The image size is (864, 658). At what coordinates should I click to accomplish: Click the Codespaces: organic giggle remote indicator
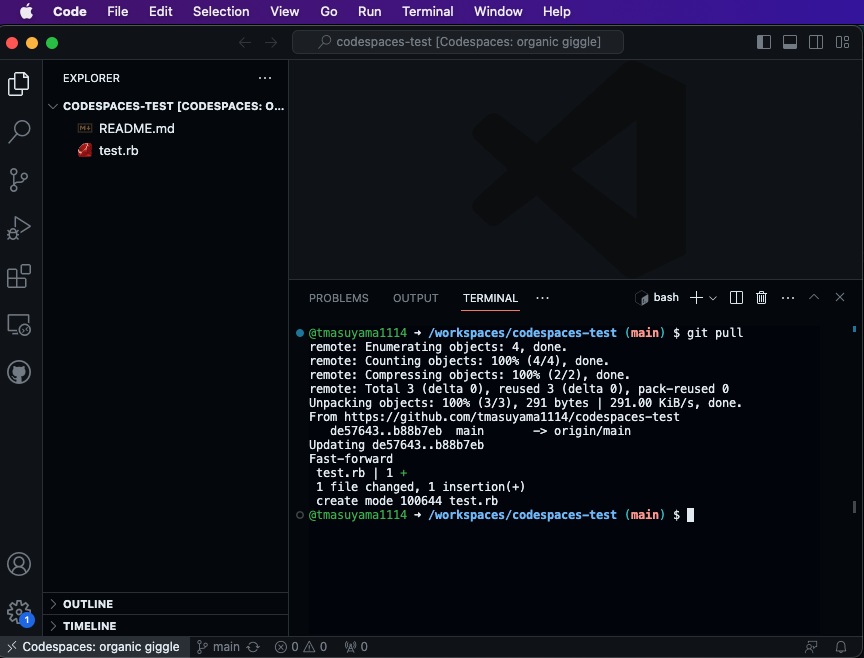tap(91, 647)
